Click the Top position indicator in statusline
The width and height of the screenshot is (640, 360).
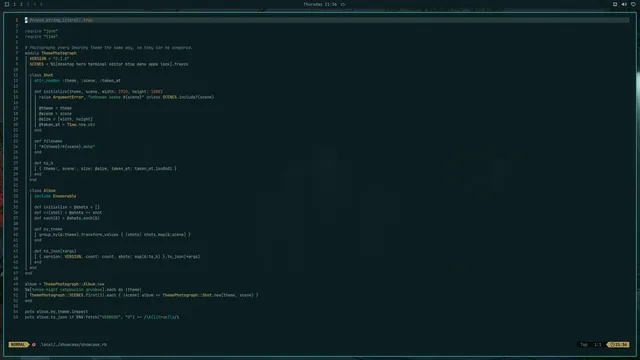pyautogui.click(x=584, y=344)
